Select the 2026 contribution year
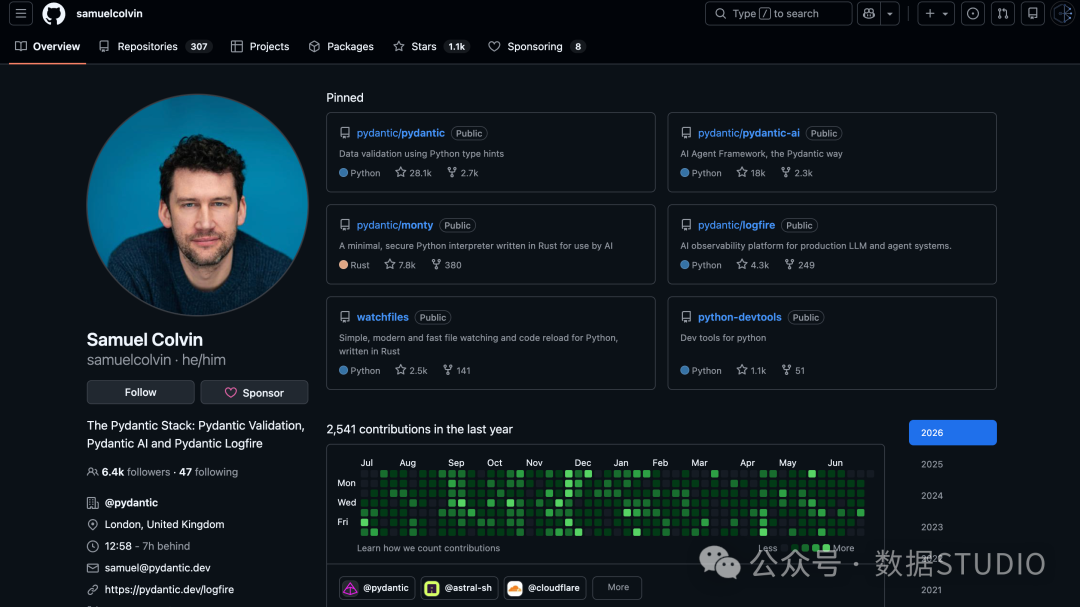Image resolution: width=1080 pixels, height=607 pixels. tap(953, 433)
